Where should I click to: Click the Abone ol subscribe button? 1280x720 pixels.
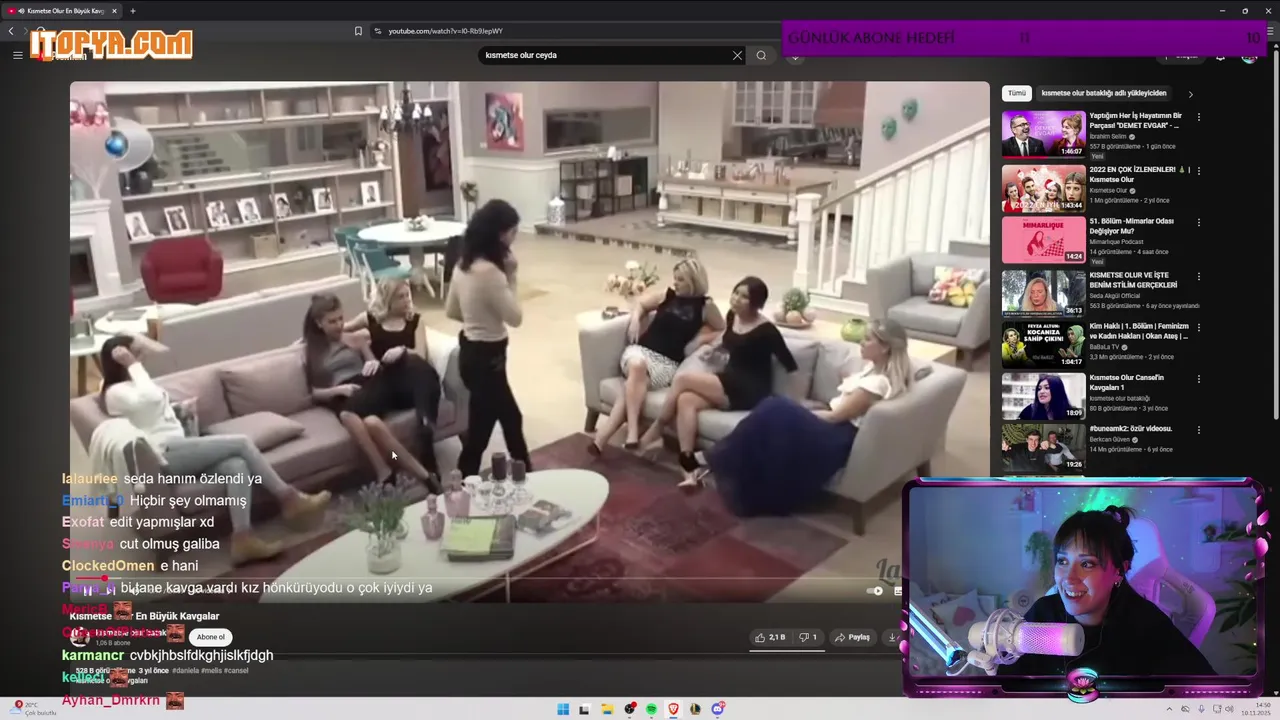coord(211,637)
